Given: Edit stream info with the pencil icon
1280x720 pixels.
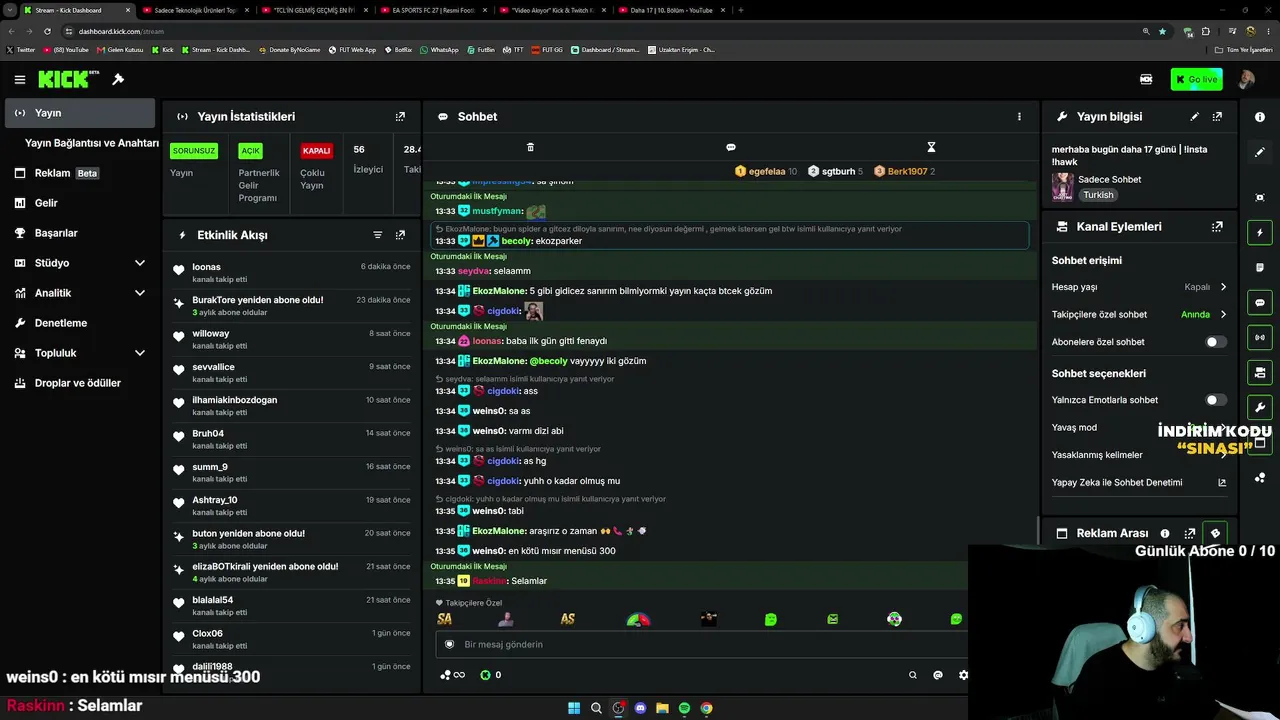Looking at the screenshot, I should point(1194,116).
